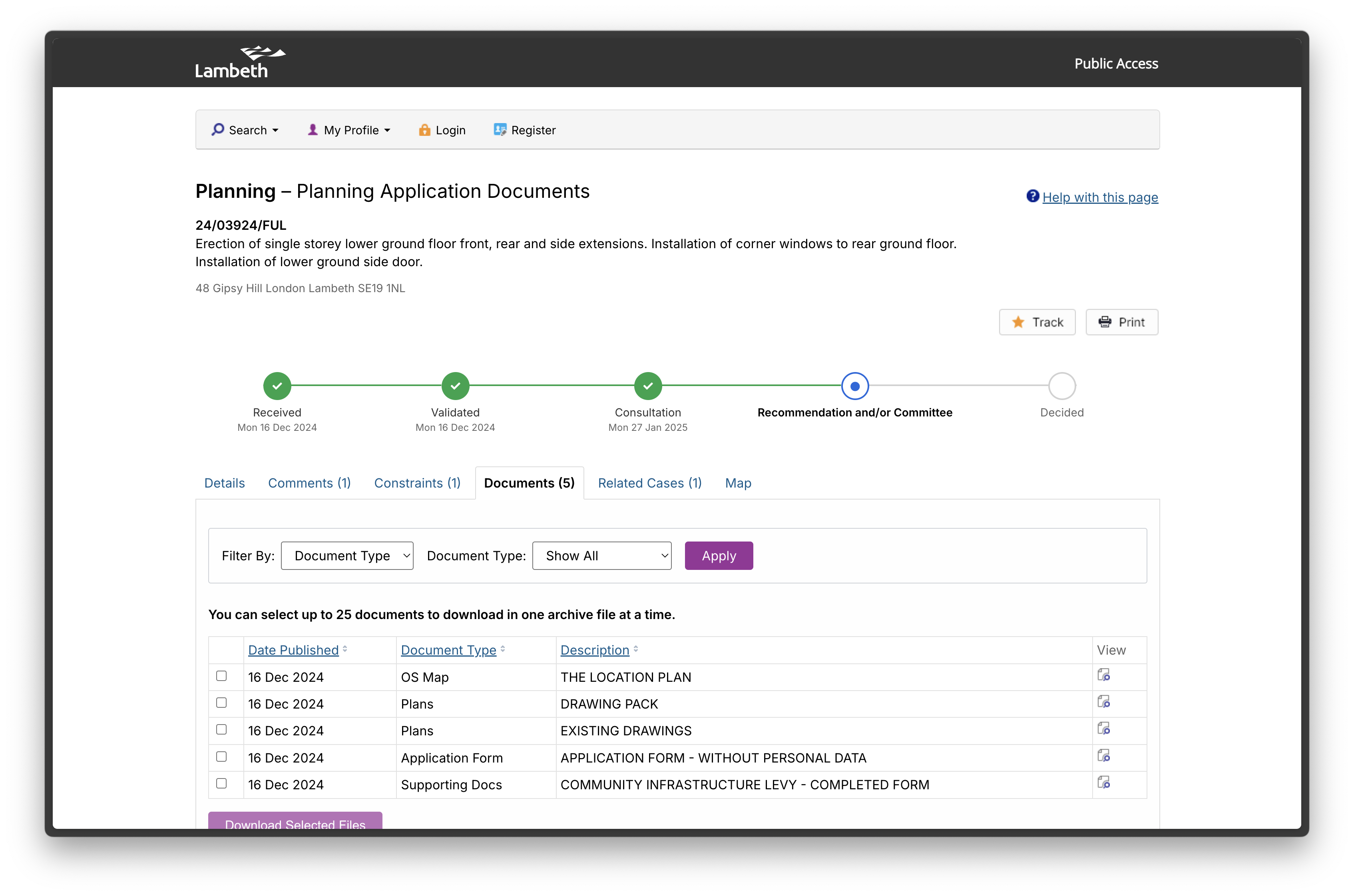Click Date Published sort arrows icon
The width and height of the screenshot is (1354, 896).
click(x=345, y=650)
